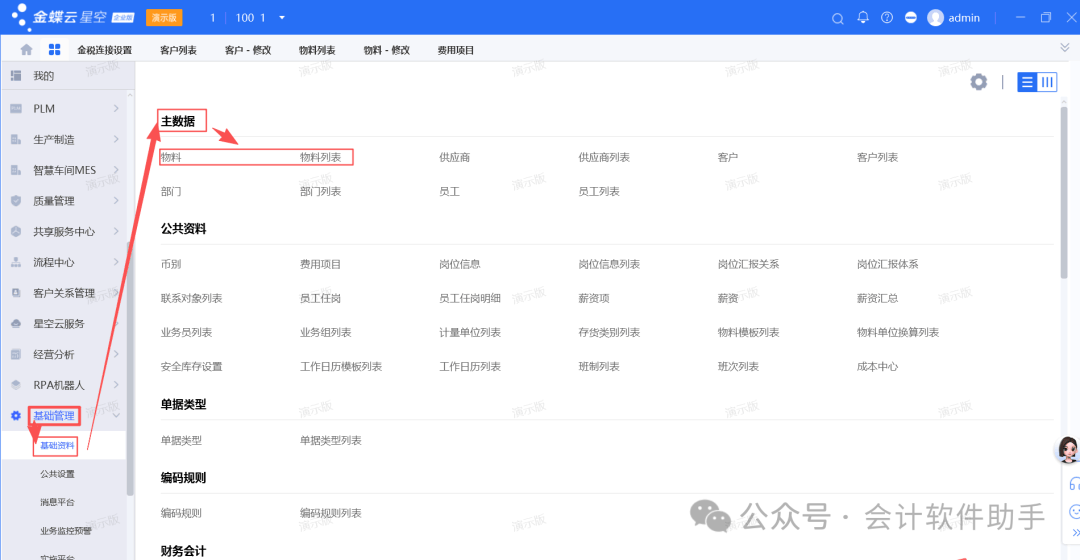Open the 供应商列表 link
This screenshot has width=1080, height=560.
(604, 157)
